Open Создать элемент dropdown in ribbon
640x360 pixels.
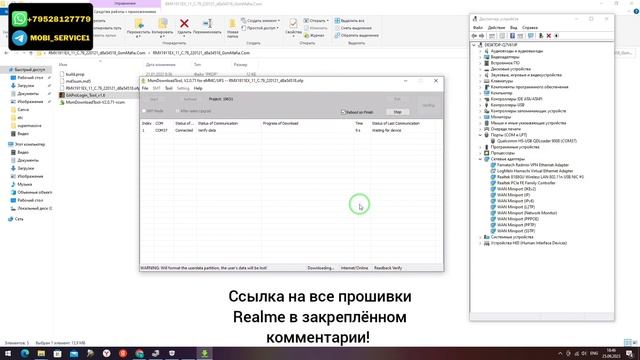[261, 20]
